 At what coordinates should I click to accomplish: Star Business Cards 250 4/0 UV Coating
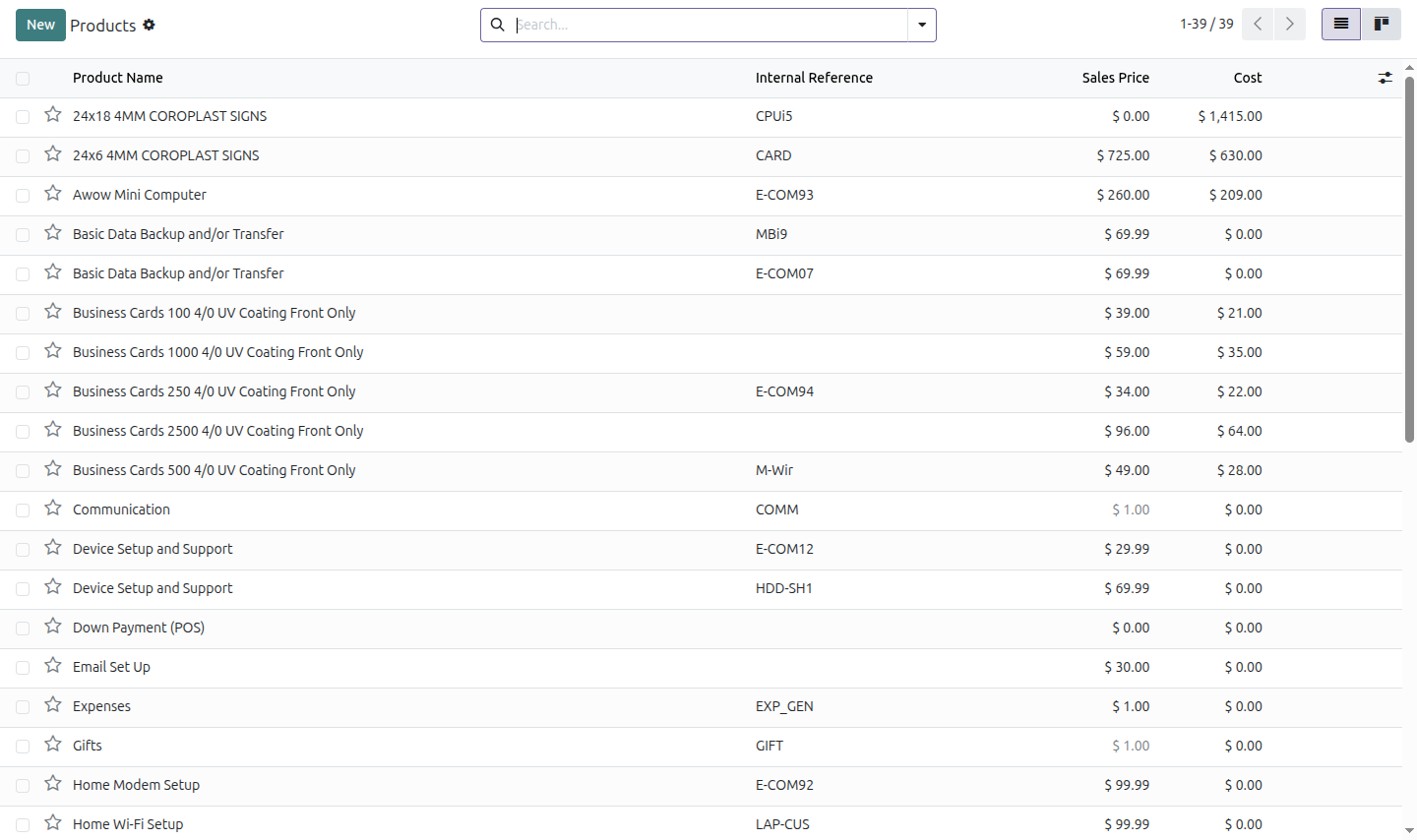(x=53, y=390)
